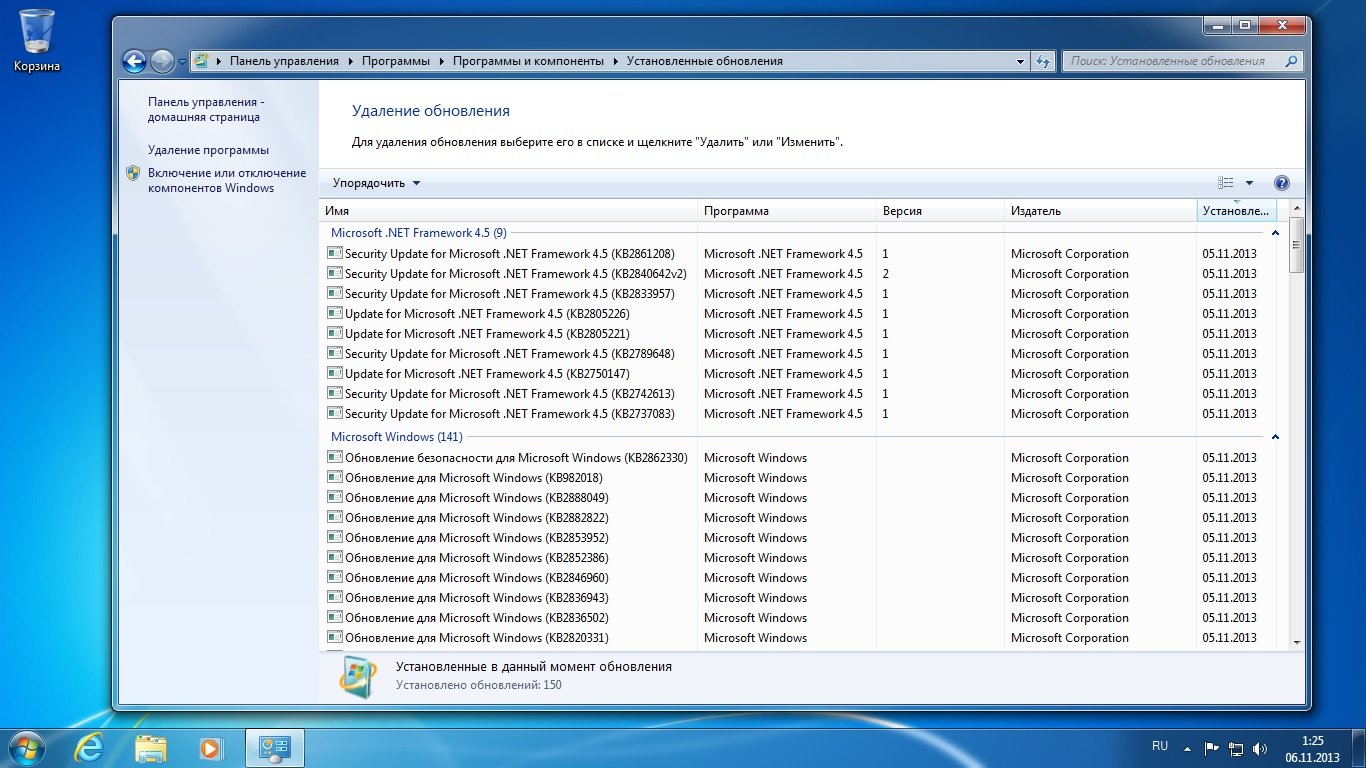Click icon of update KB2750147
This screenshot has width=1366, height=768.
click(335, 373)
